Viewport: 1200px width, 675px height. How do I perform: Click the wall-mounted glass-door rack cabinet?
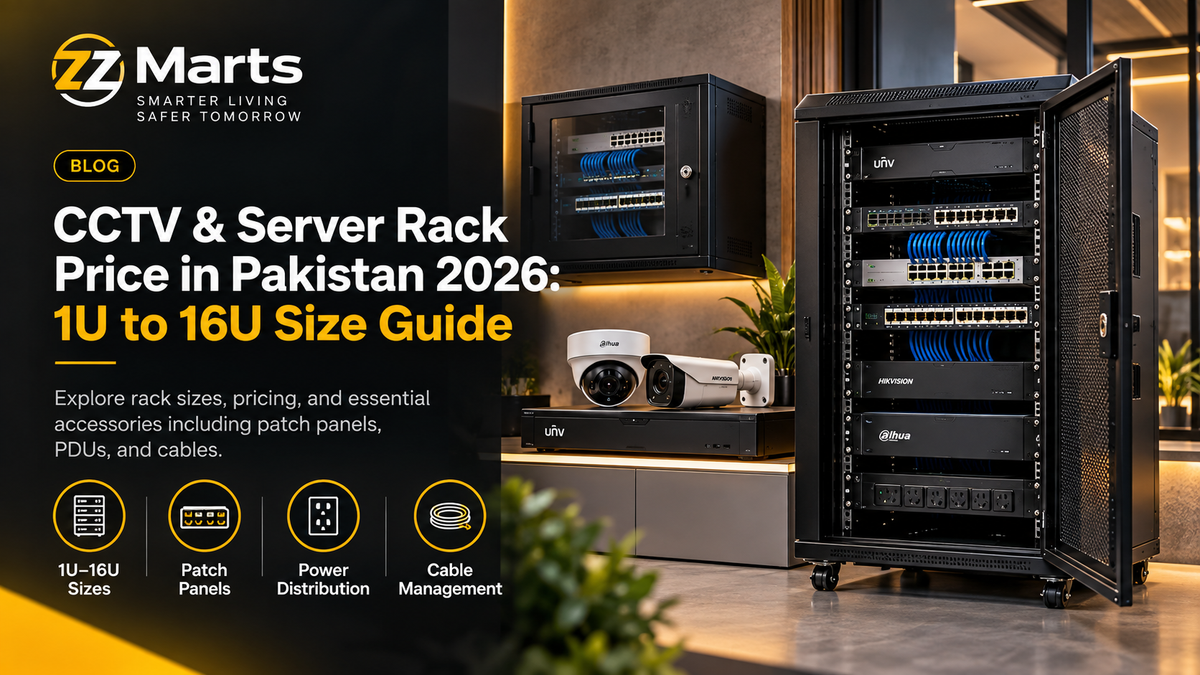coord(645,178)
